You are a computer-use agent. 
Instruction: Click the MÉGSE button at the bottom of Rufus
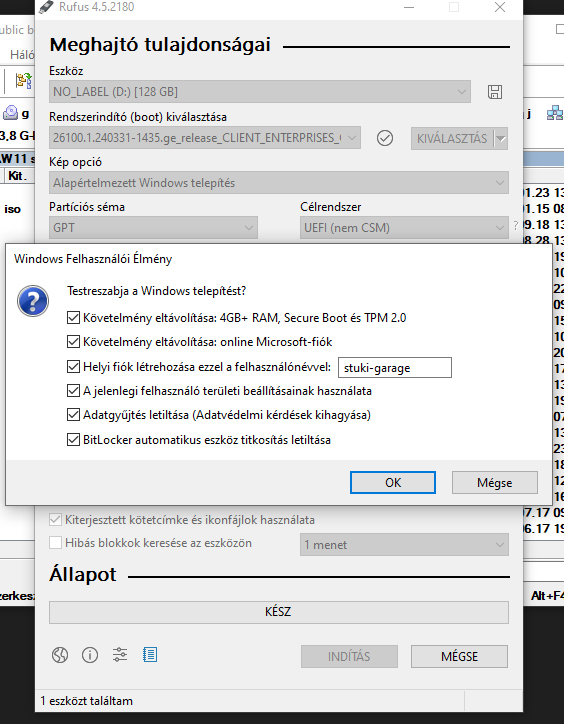coord(459,656)
